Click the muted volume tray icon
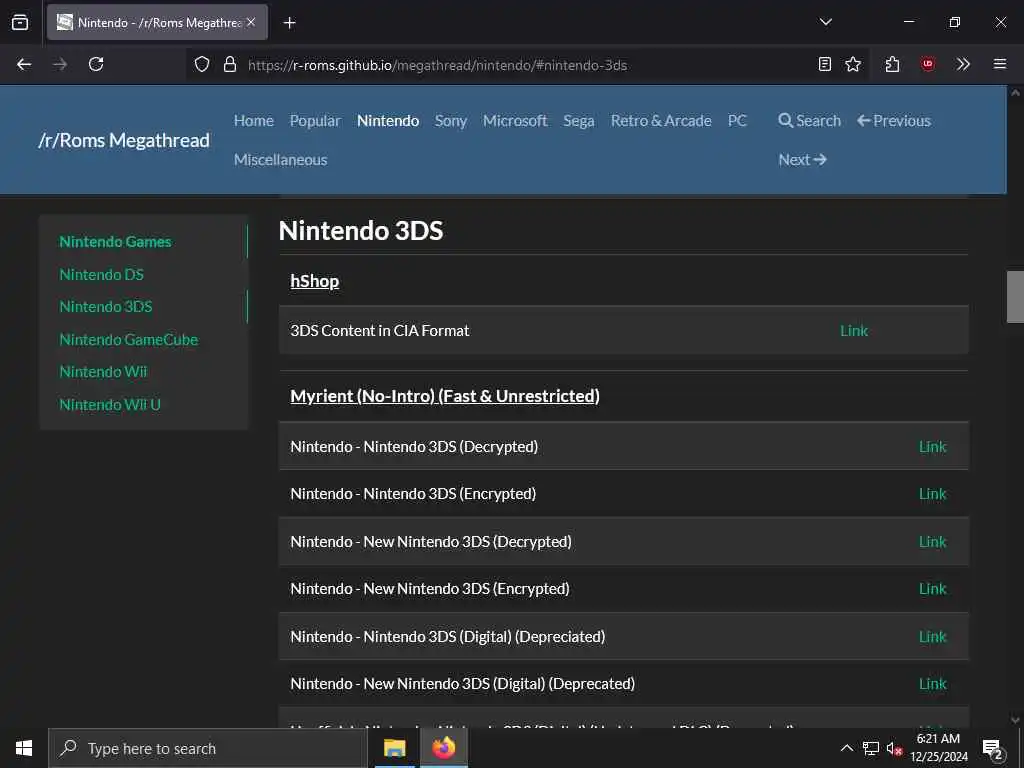 pos(894,748)
